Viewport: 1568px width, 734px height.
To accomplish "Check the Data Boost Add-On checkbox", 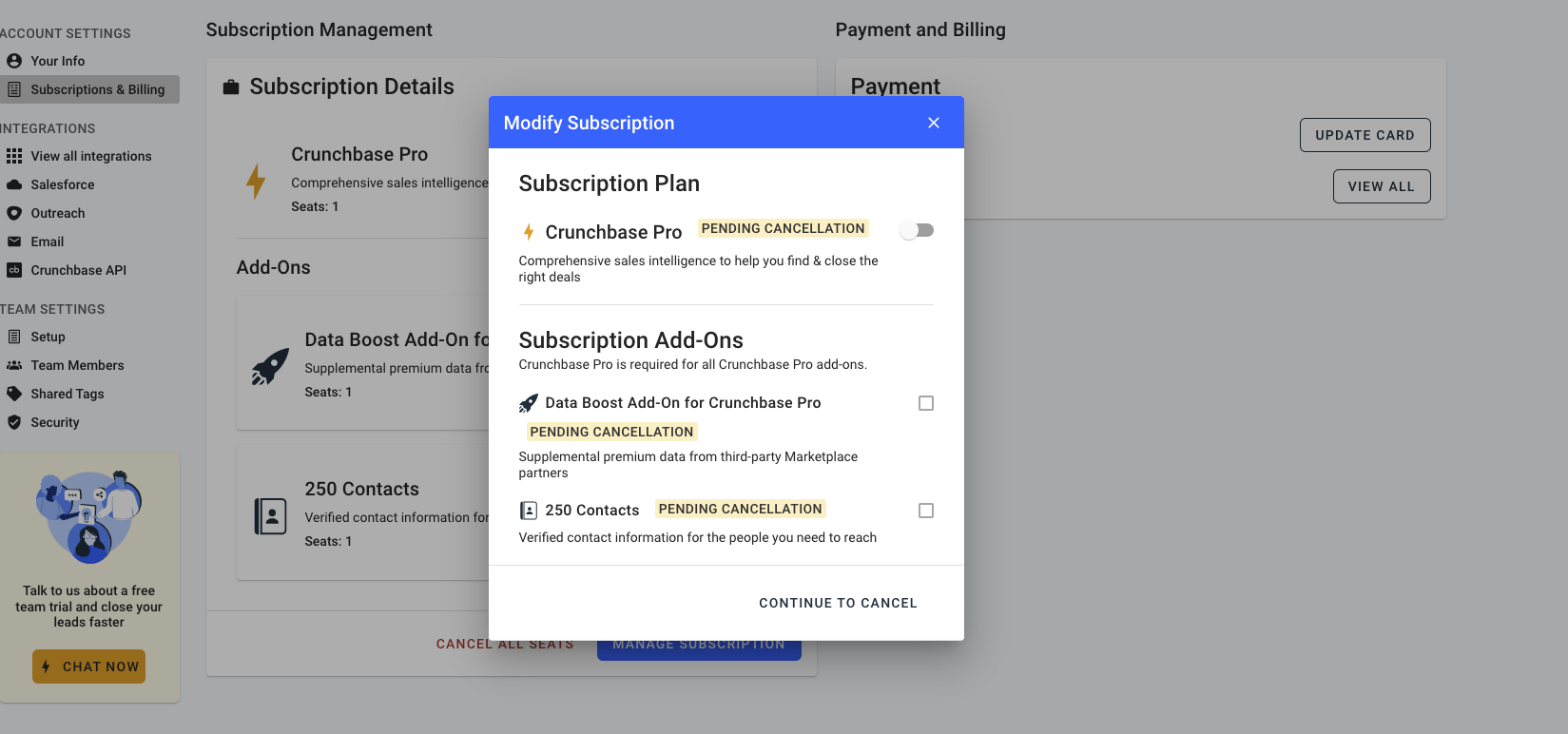I will click(926, 403).
